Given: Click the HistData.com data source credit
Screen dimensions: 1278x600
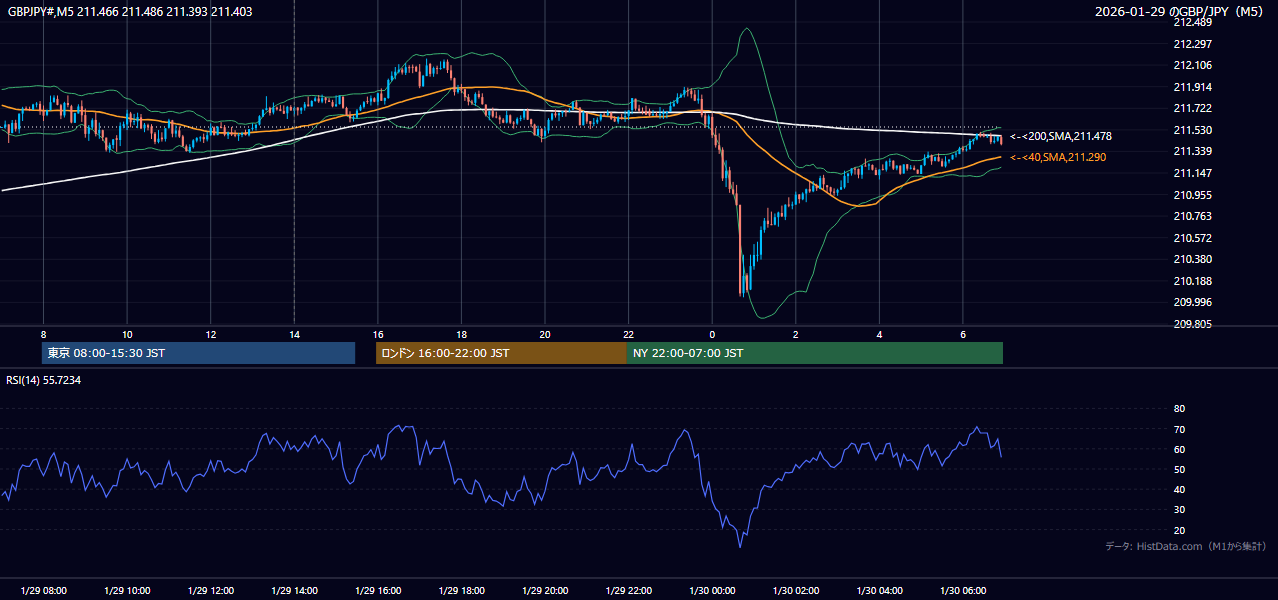Looking at the screenshot, I should 1185,546.
